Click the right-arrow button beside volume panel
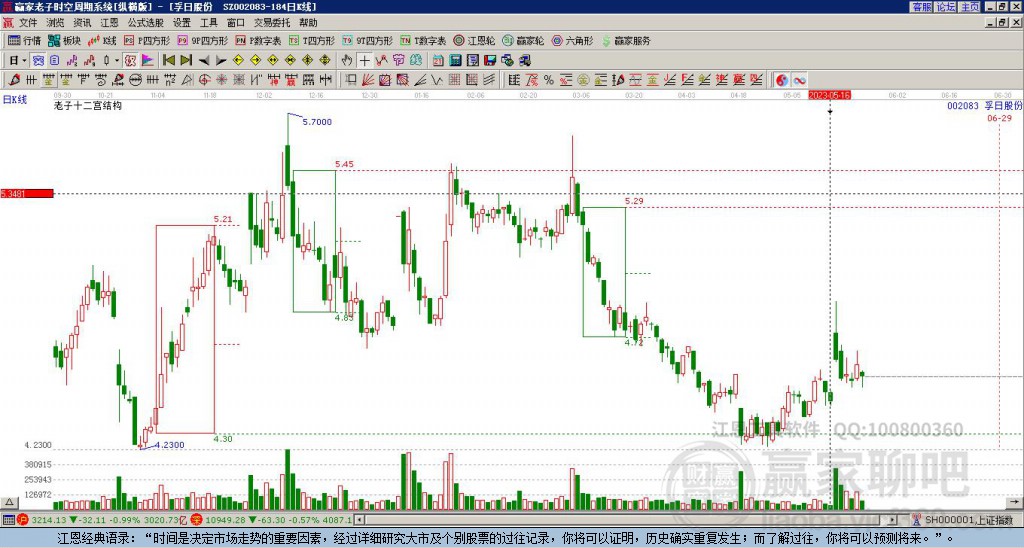 click(1014, 502)
